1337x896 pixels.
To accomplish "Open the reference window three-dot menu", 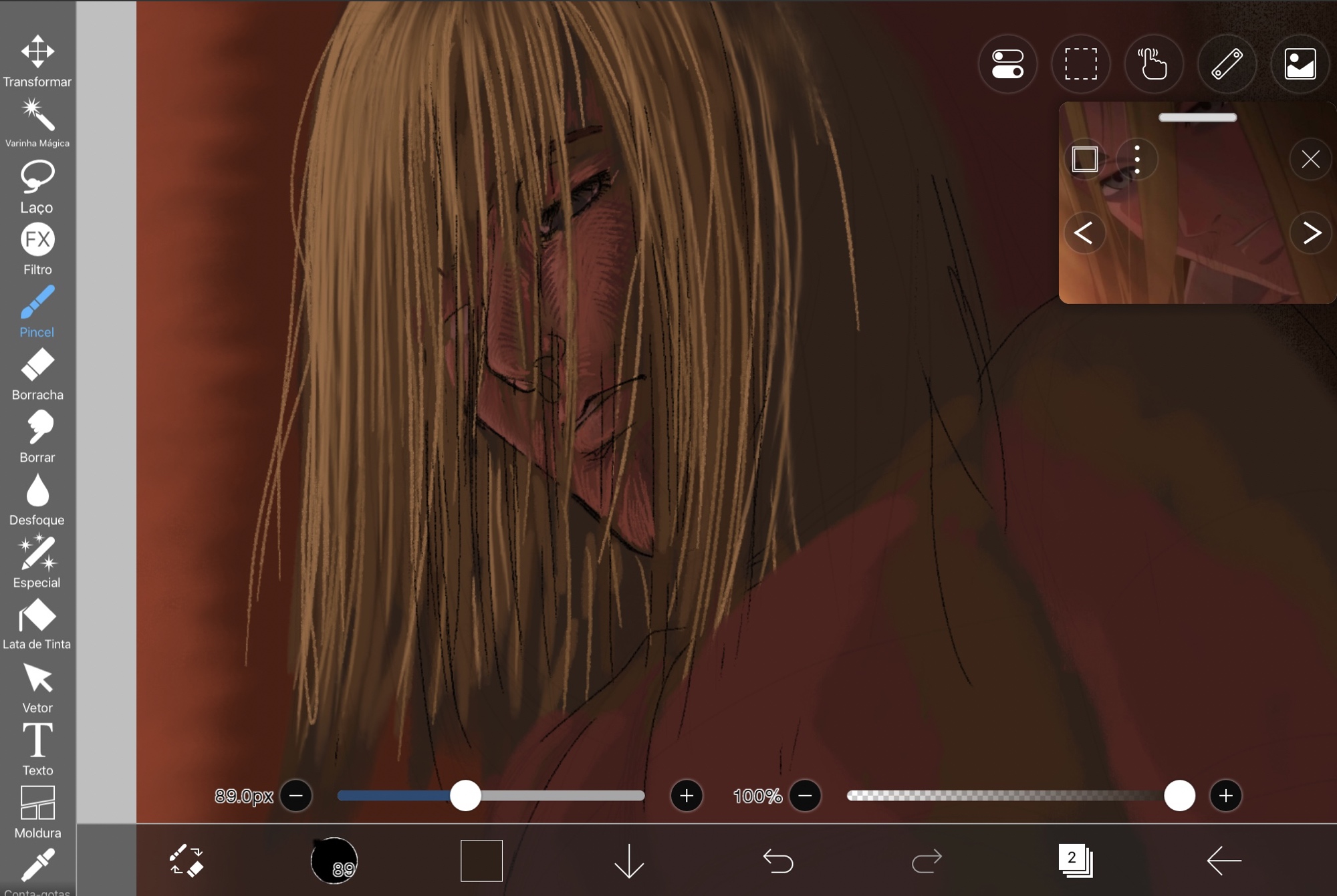I will click(1137, 160).
